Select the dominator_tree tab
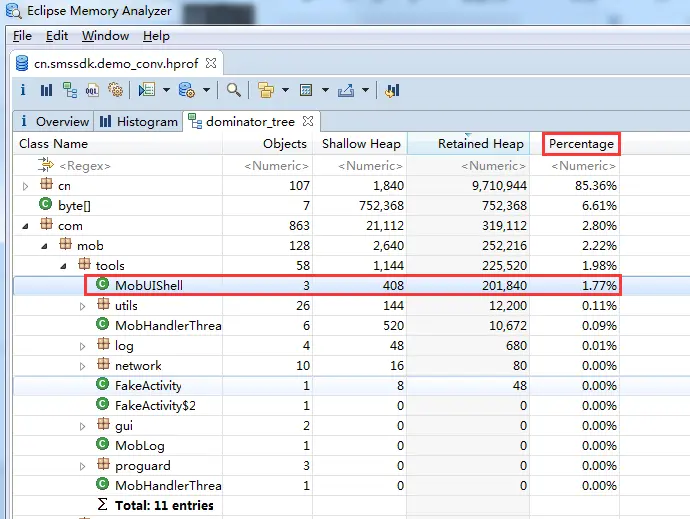The image size is (690, 519). [250, 121]
